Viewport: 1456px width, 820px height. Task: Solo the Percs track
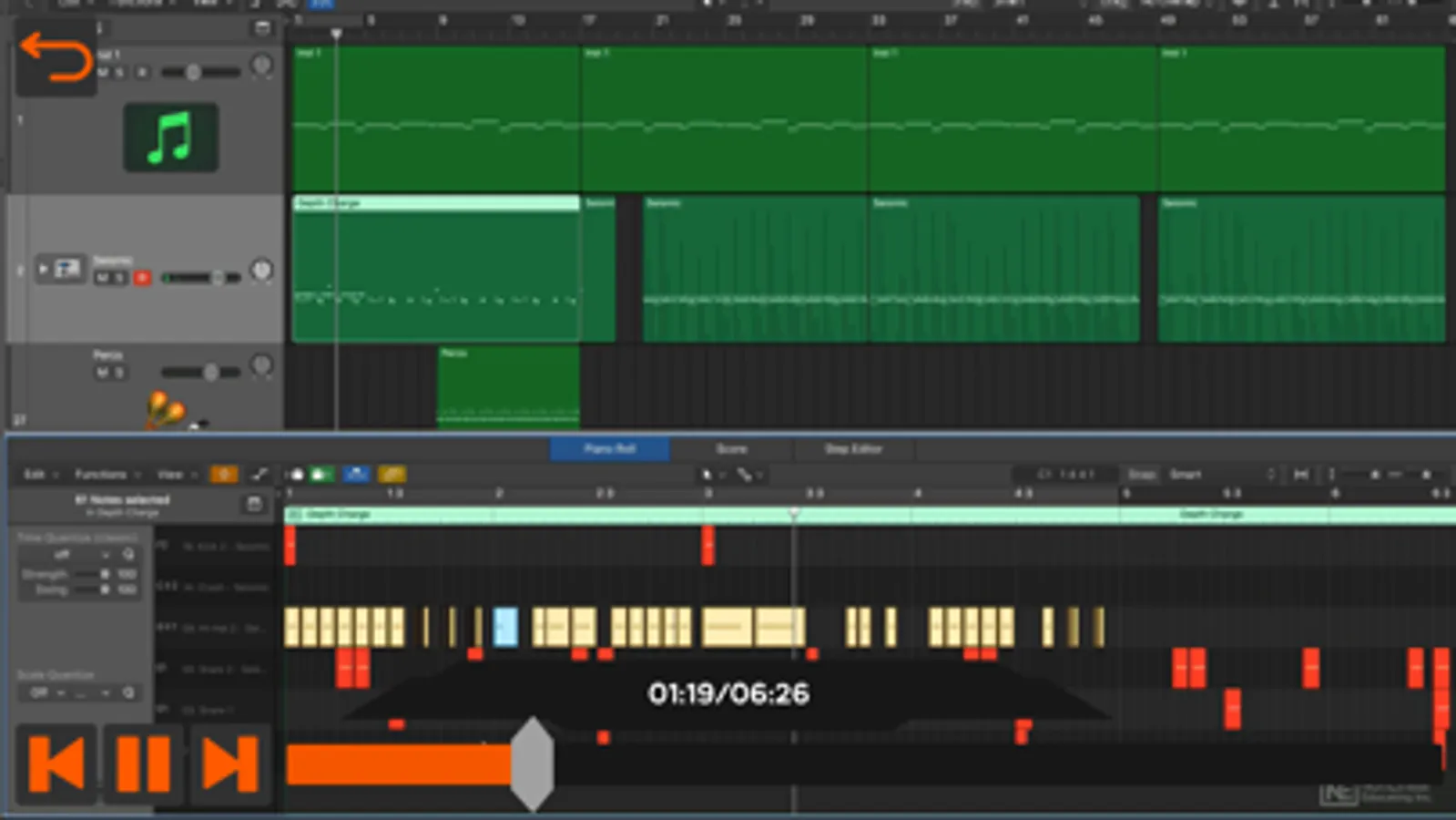pos(118,373)
